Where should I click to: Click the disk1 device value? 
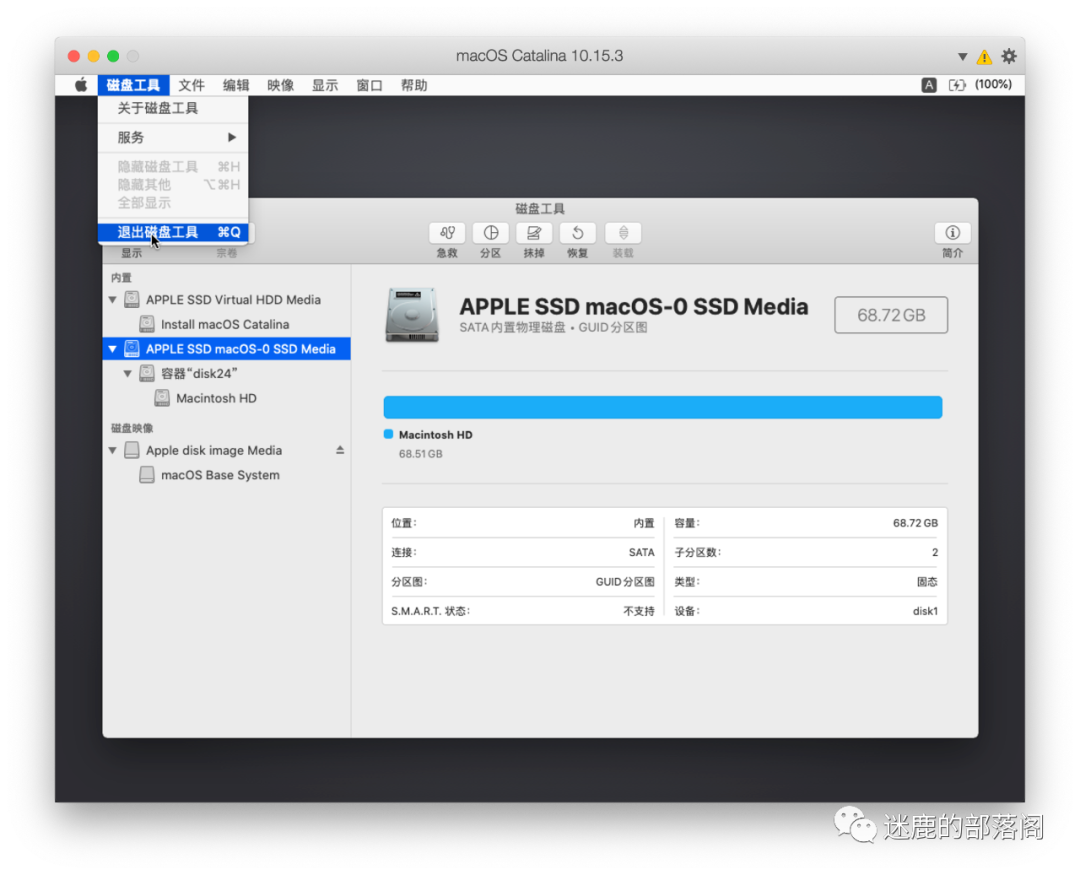point(925,610)
